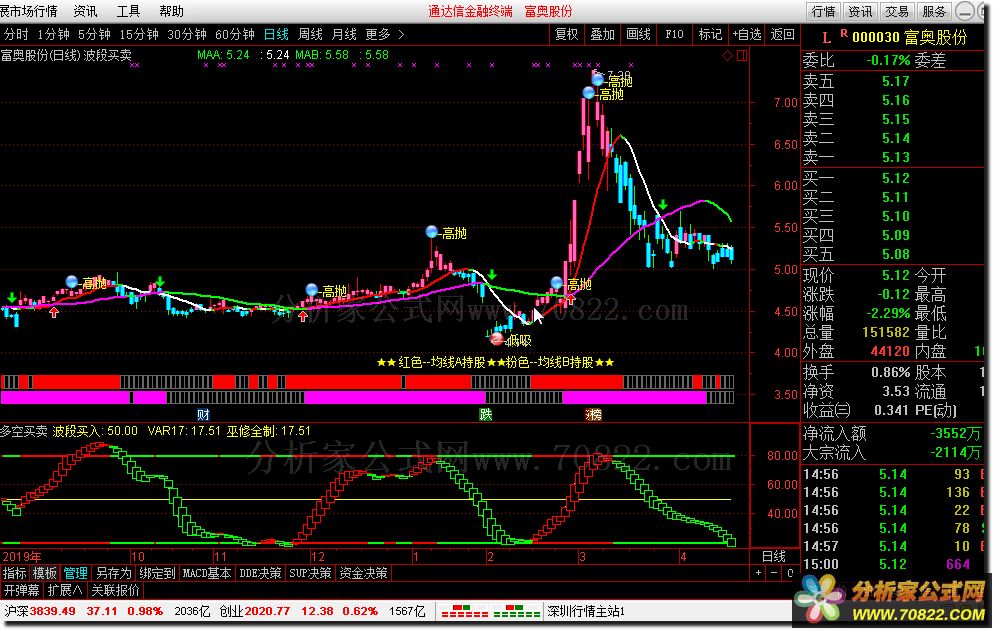The image size is (994, 630).
Task: Open the 交易 trading button
Action: point(897,11)
